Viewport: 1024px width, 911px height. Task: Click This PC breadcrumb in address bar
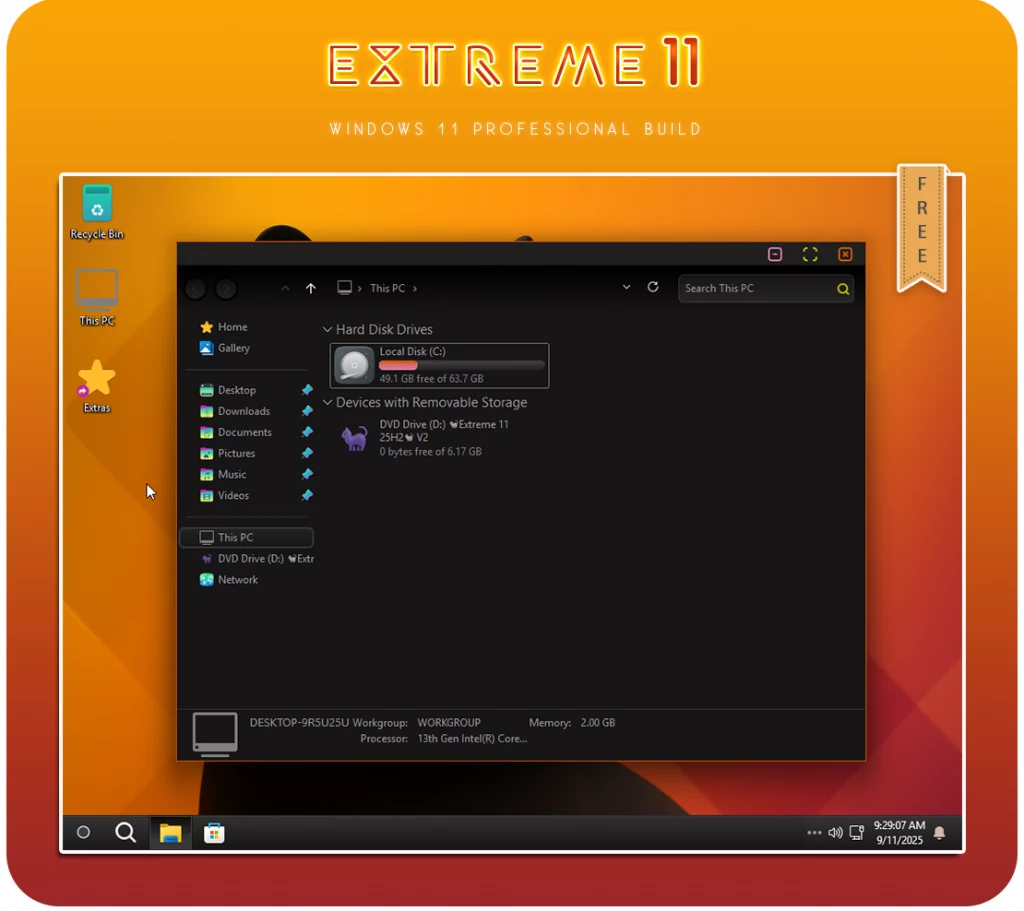coord(387,288)
